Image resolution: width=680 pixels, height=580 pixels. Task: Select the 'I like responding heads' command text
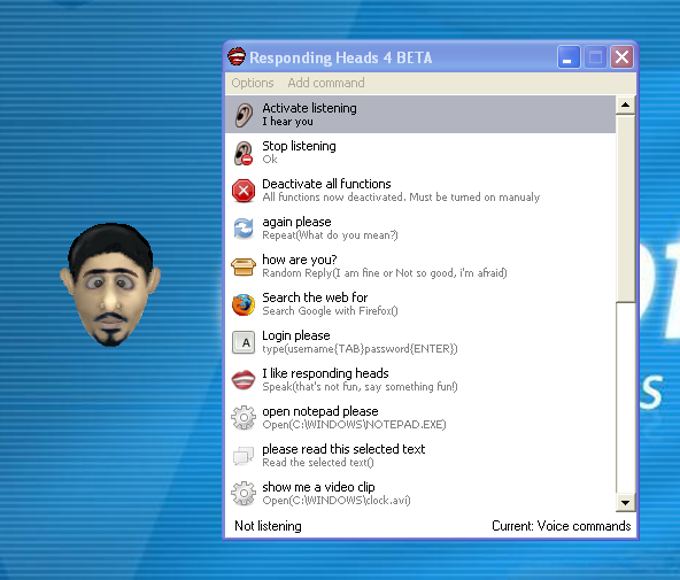325,374
